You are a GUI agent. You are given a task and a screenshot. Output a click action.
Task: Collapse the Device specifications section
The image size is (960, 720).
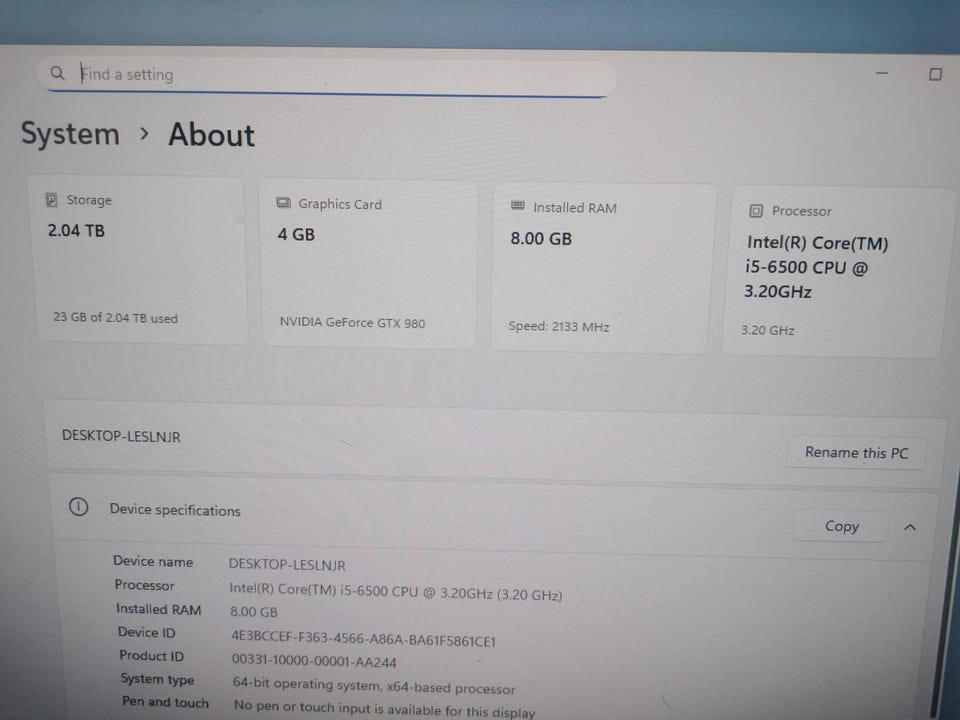click(910, 527)
